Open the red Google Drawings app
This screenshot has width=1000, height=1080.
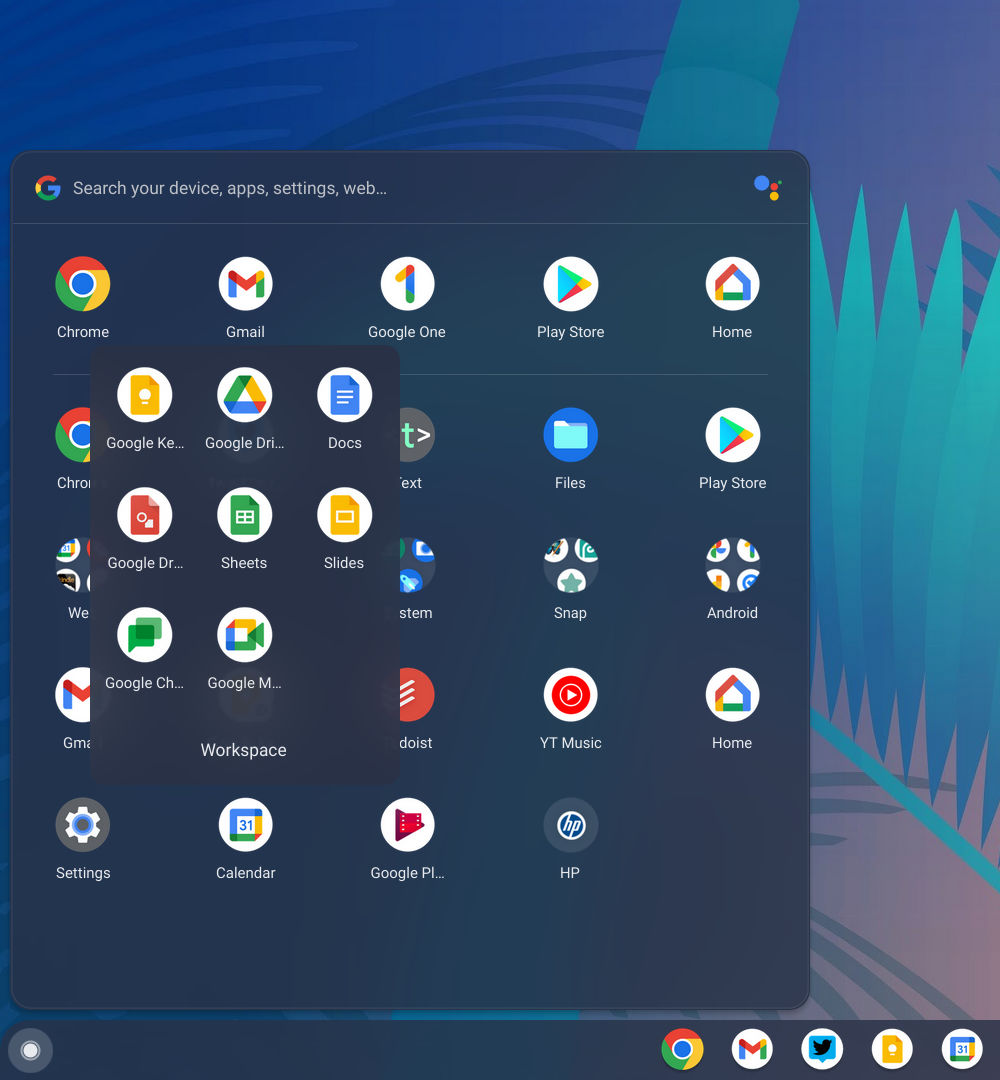145,516
